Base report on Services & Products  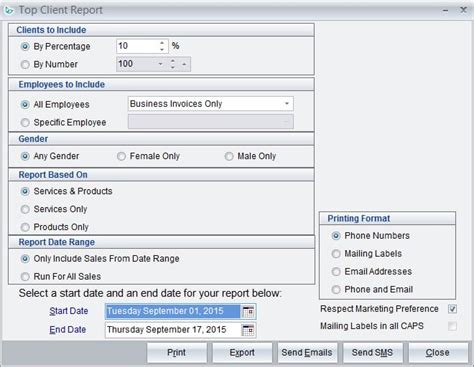25,191
